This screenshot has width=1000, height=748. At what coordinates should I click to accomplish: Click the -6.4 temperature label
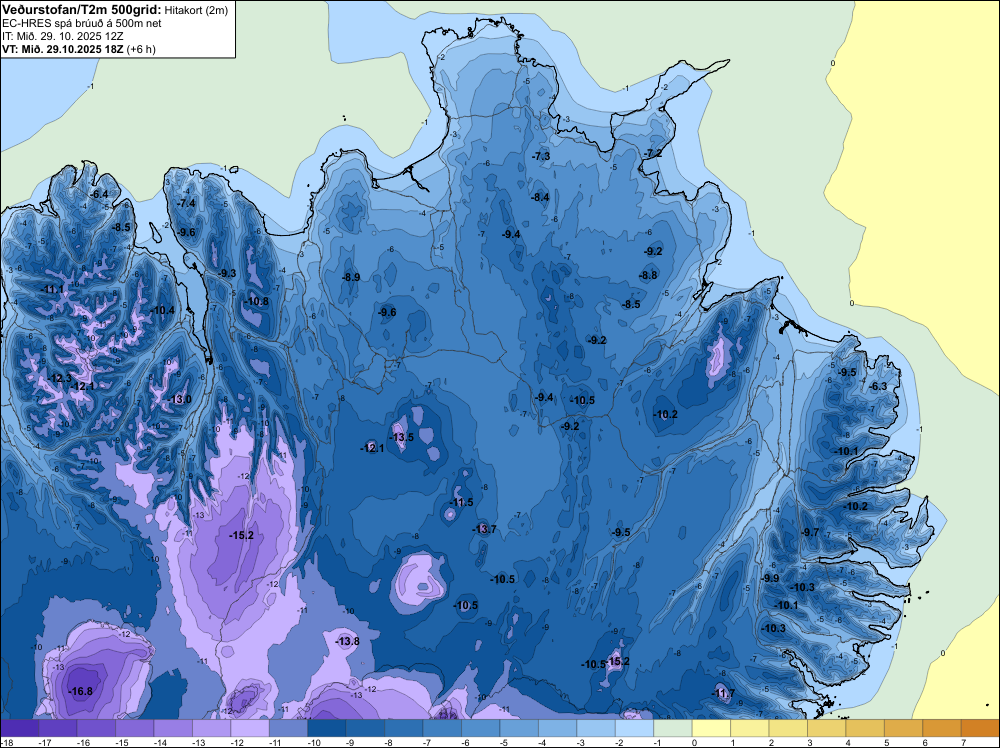tap(99, 194)
